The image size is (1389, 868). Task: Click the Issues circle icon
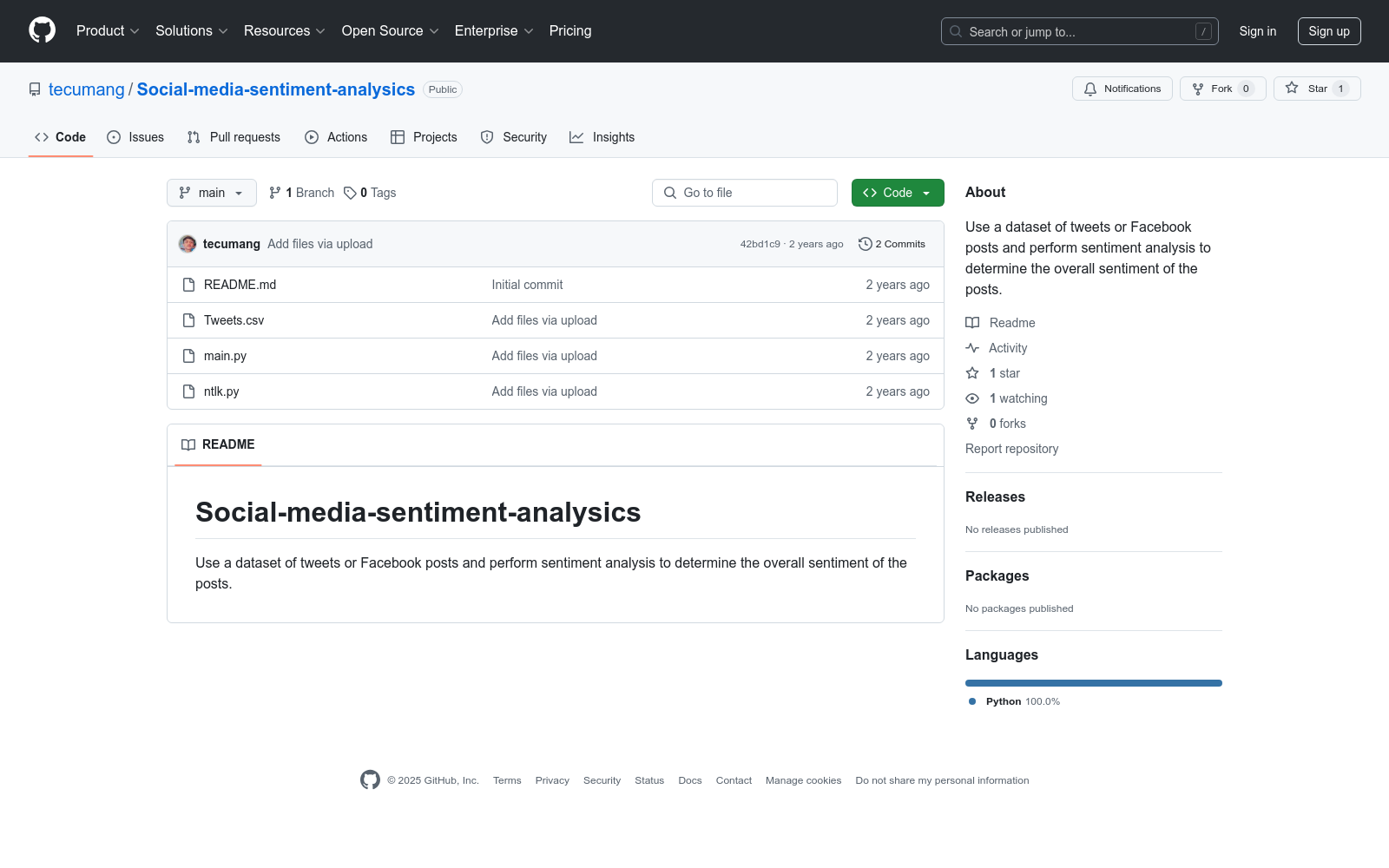(114, 137)
